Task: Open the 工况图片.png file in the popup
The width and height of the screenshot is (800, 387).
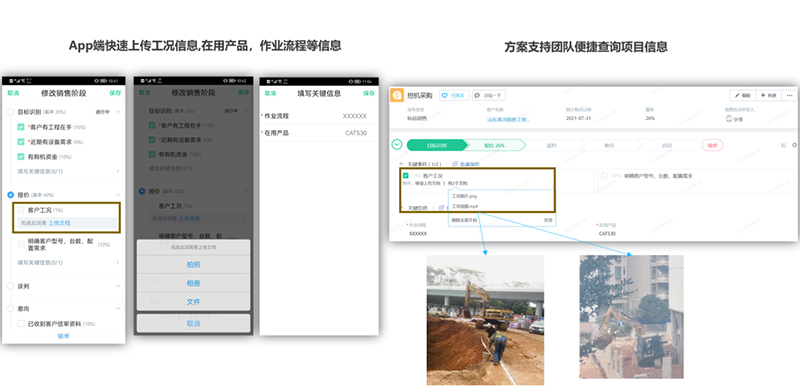Action: (464, 196)
